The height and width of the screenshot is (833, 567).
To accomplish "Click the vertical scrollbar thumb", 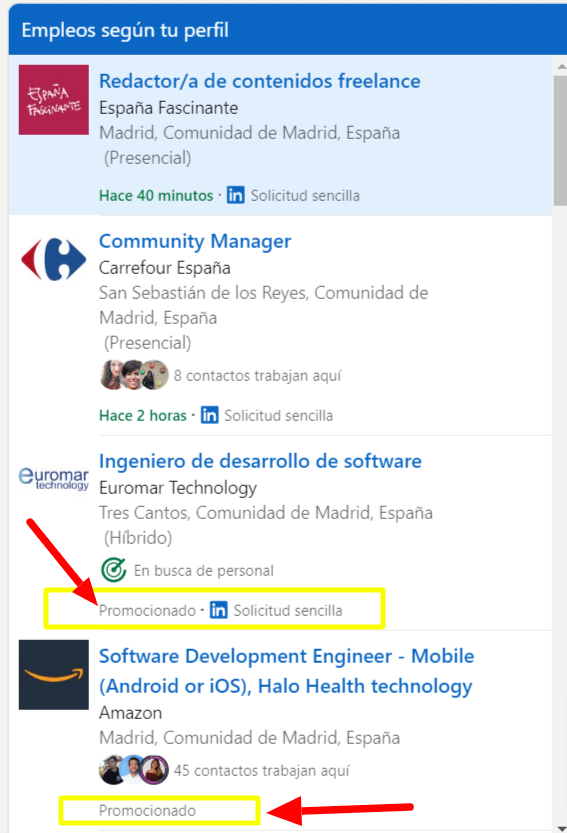I will point(561,140).
